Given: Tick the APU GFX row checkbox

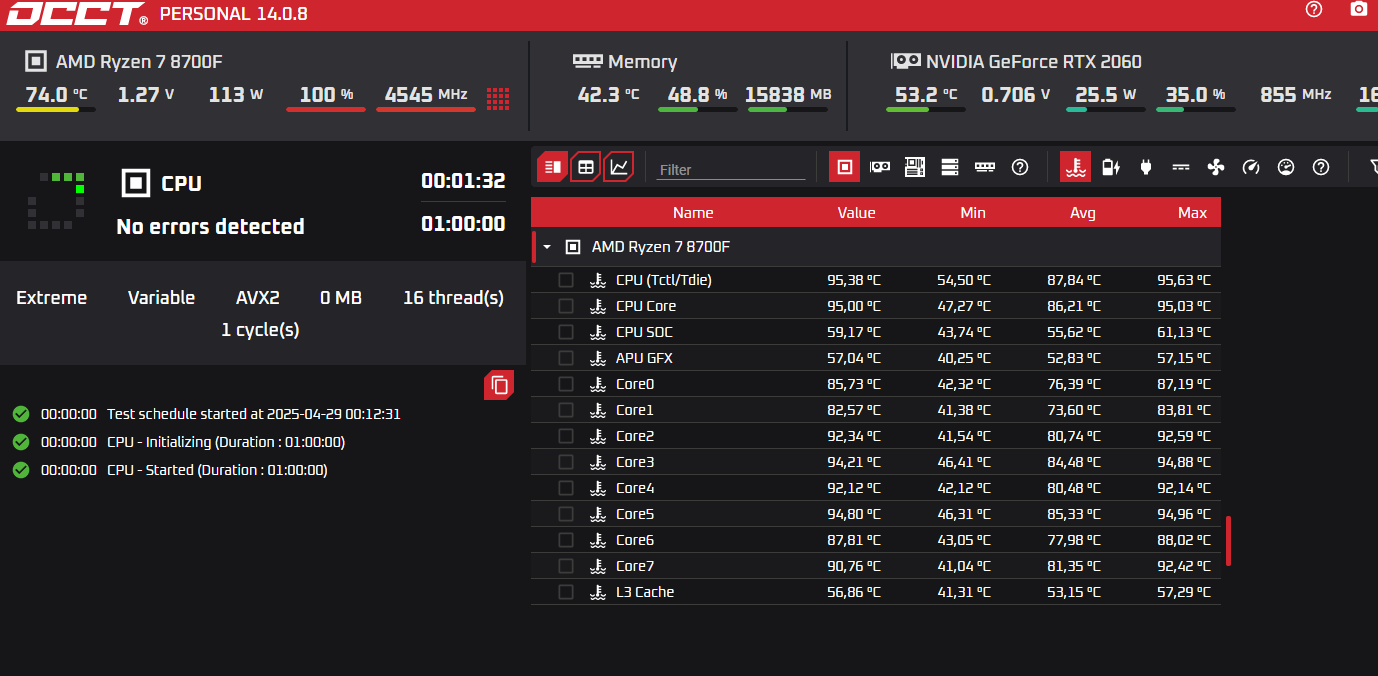Looking at the screenshot, I should pos(566,358).
